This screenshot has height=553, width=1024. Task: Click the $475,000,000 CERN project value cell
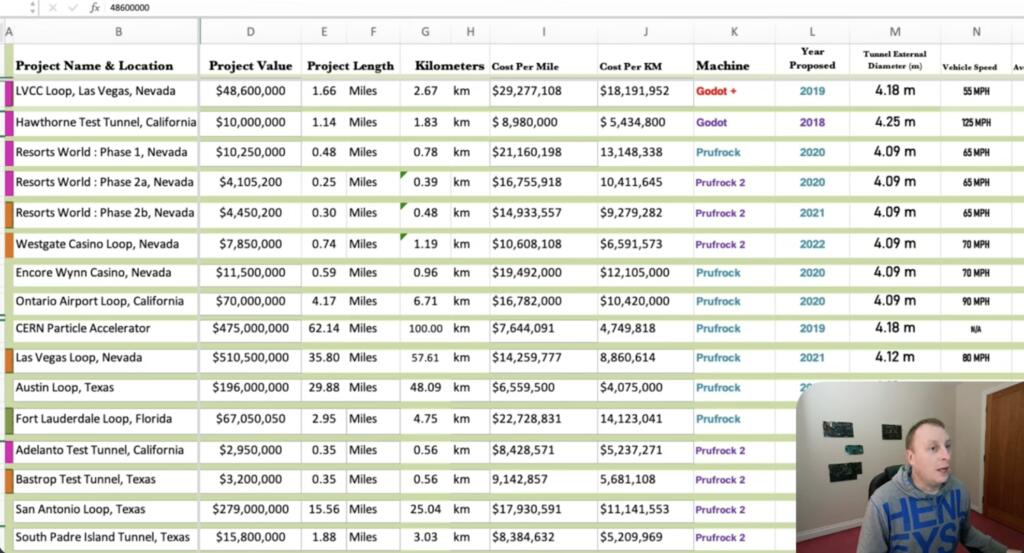[250, 328]
